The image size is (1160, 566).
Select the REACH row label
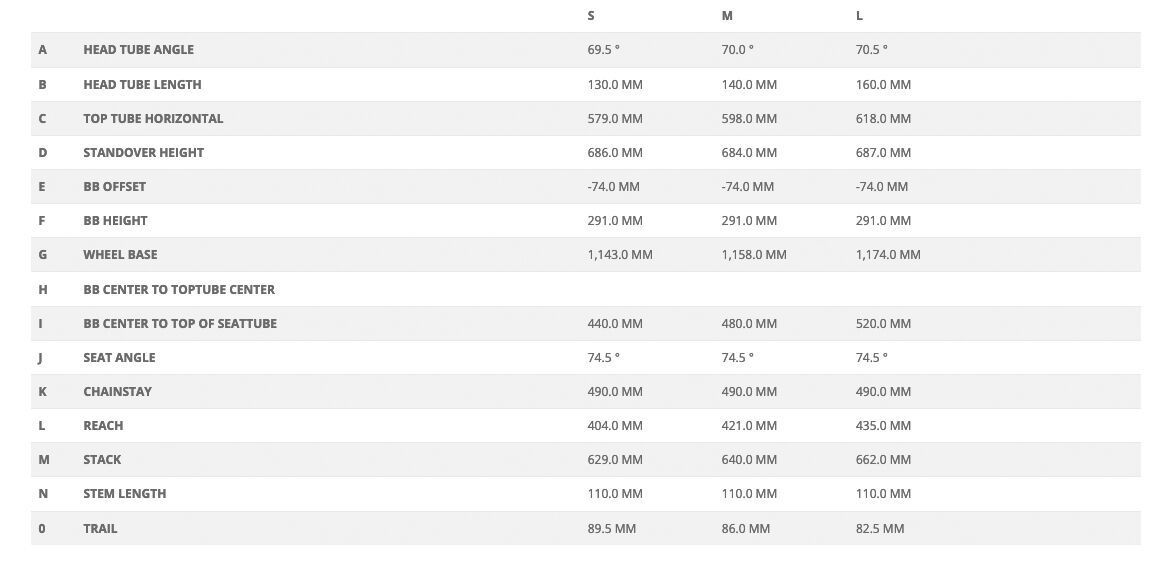103,426
